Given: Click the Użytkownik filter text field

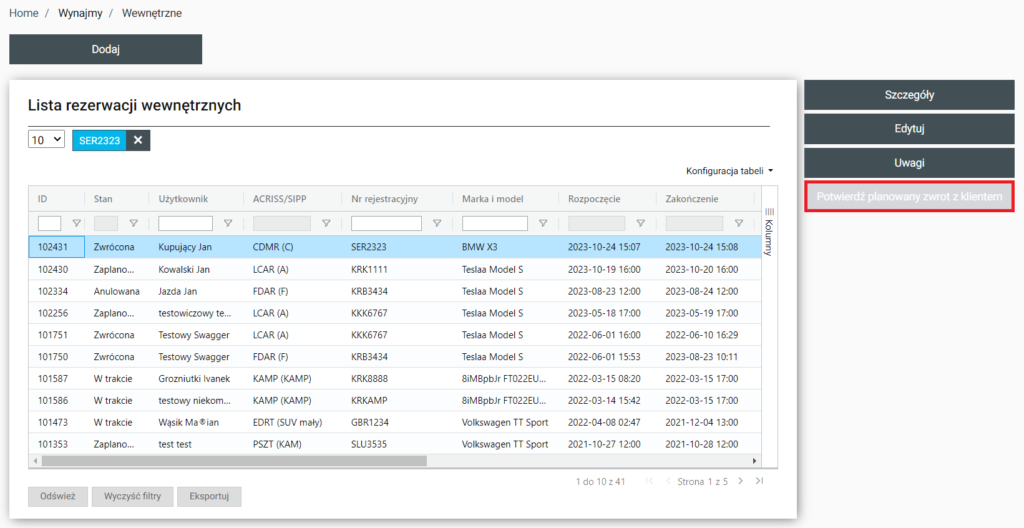Looking at the screenshot, I should pos(185,224).
